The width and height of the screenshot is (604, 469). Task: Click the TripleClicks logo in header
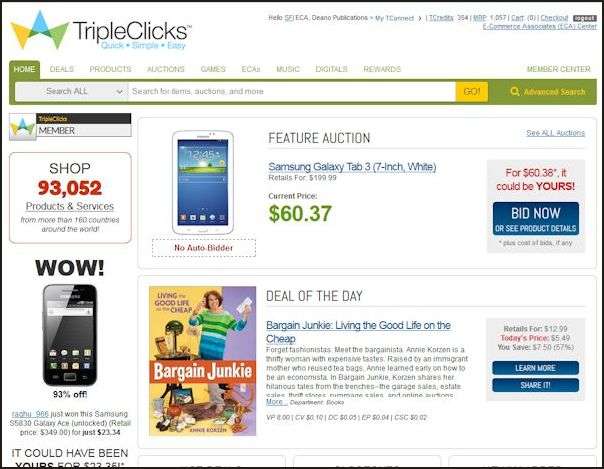[101, 31]
